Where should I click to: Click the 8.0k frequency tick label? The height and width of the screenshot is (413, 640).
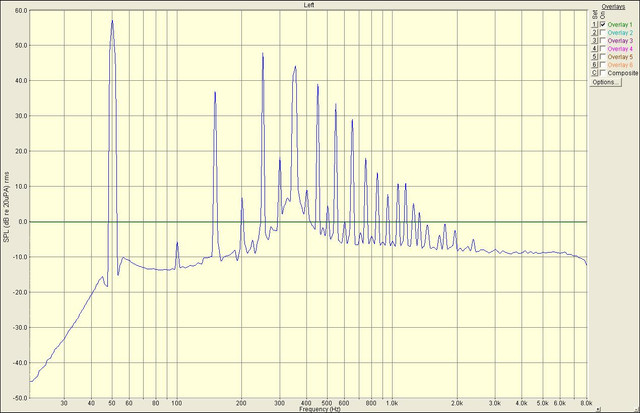(586, 403)
